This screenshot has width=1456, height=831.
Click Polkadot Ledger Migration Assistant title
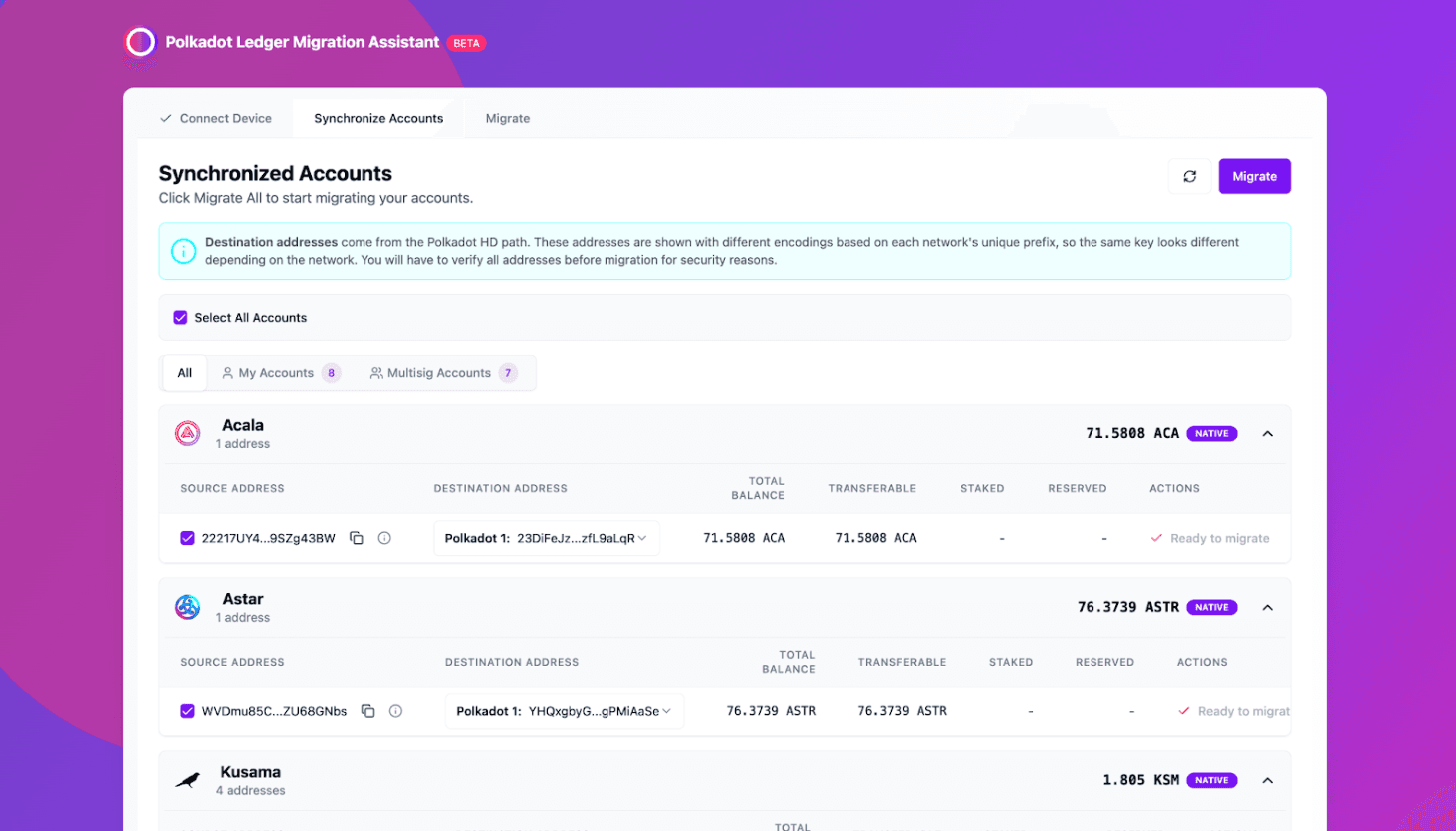303,42
